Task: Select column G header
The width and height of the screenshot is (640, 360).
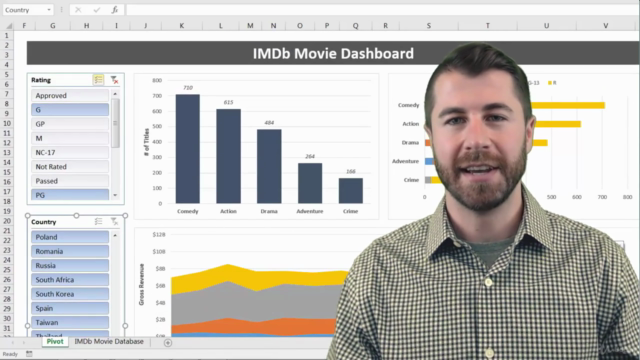Action: click(53, 26)
